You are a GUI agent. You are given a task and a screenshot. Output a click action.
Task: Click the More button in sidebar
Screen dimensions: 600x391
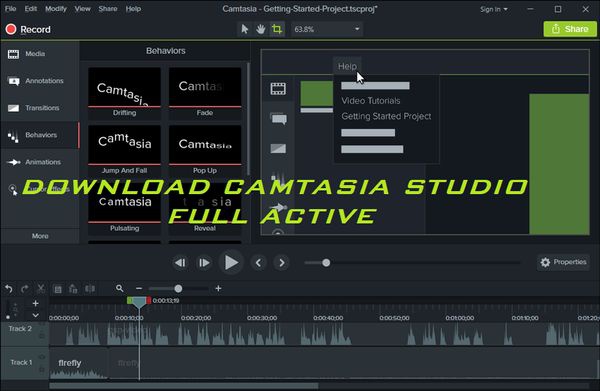(x=40, y=236)
